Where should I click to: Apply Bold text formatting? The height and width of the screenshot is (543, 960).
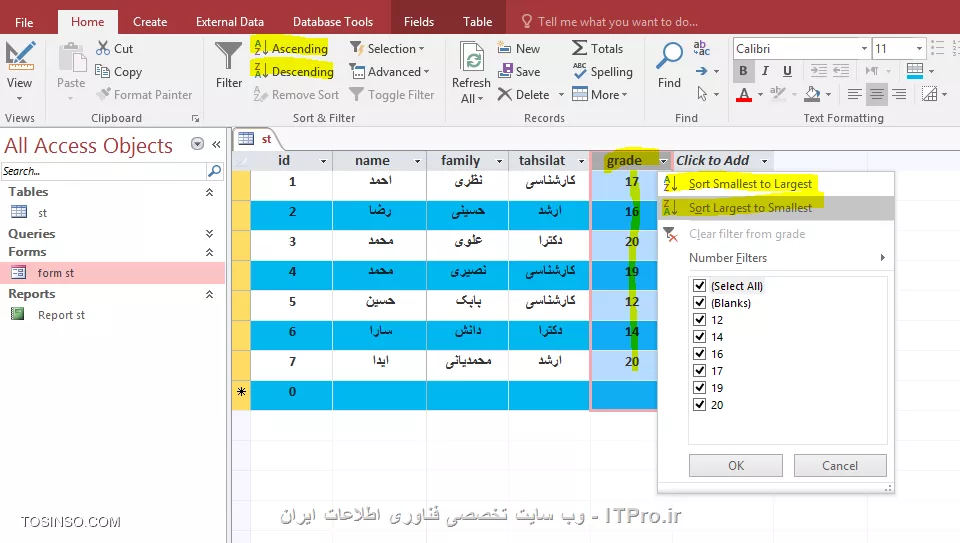tap(743, 71)
